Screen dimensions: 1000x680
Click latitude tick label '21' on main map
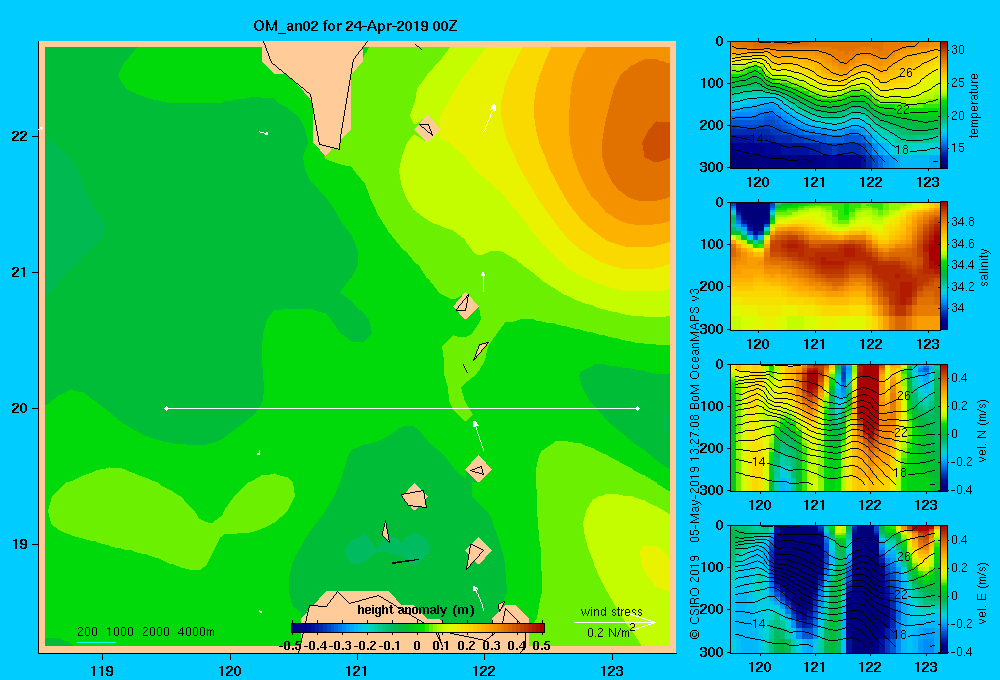19,272
